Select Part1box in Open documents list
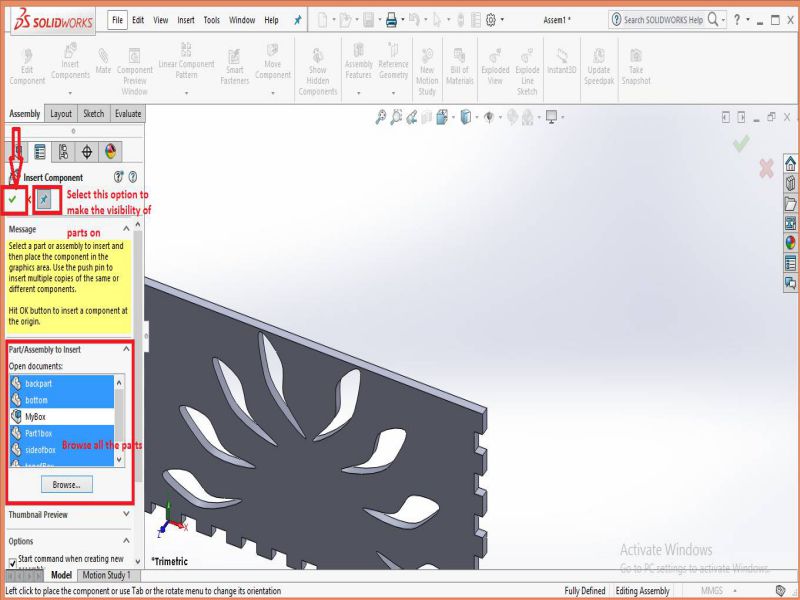 pos(62,433)
